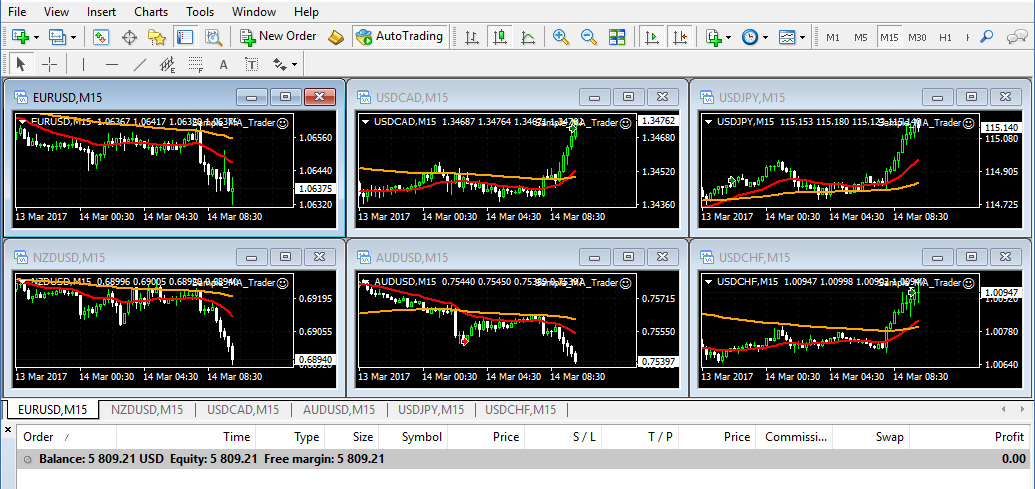This screenshot has height=489, width=1035.
Task: Open MetaEditor with the yellow book icon
Action: (336, 37)
